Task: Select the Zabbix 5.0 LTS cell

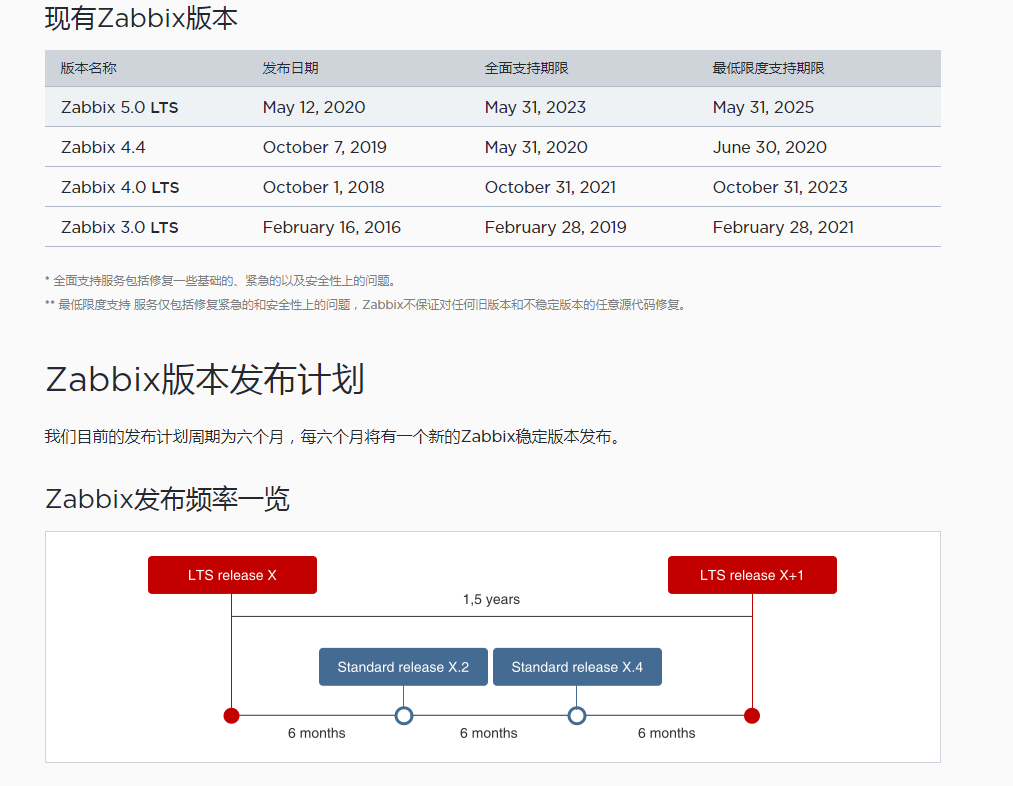Action: [x=120, y=107]
